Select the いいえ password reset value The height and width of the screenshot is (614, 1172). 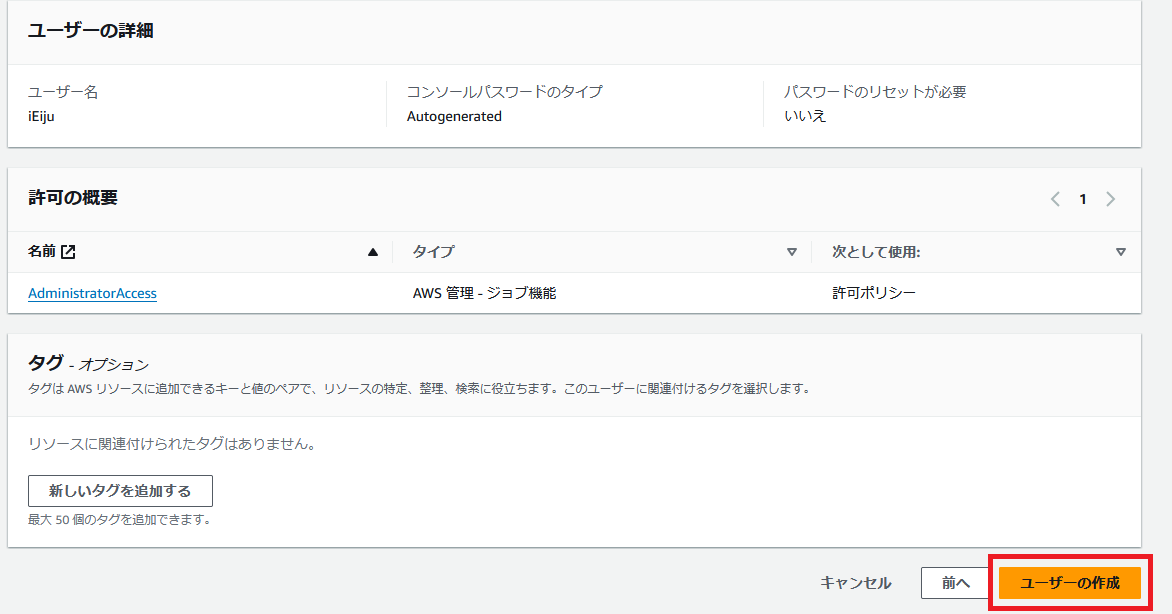805,116
